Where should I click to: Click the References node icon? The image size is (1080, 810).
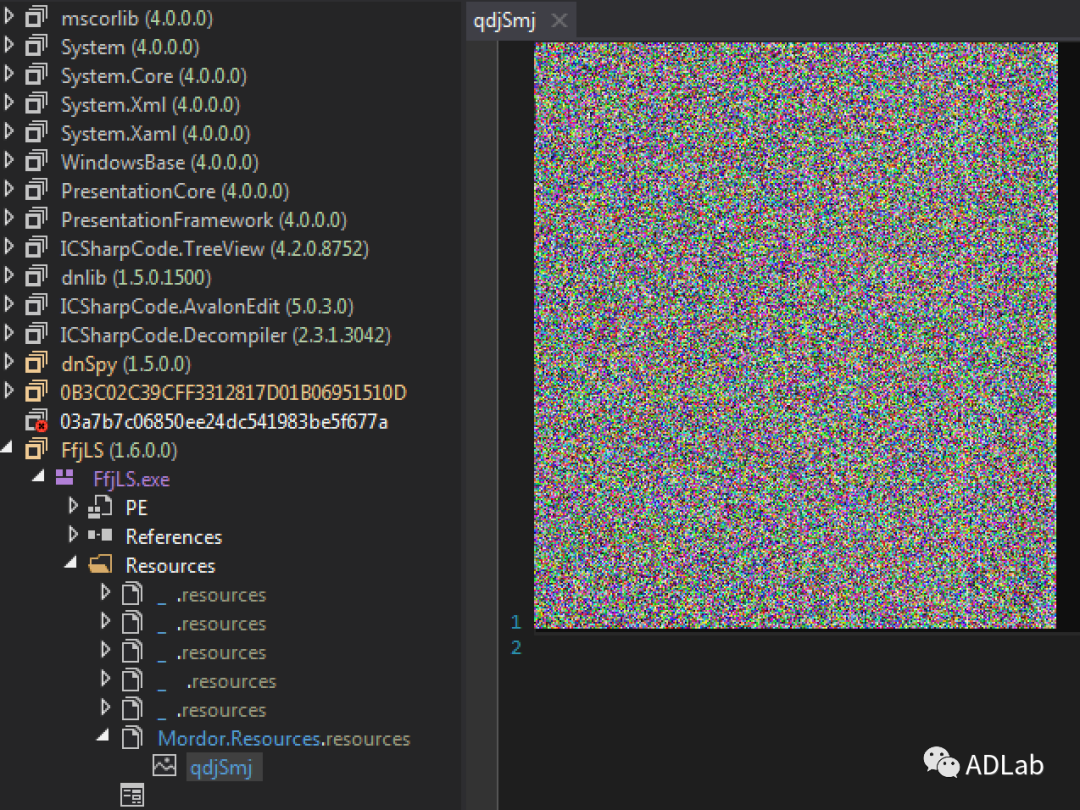[100, 537]
